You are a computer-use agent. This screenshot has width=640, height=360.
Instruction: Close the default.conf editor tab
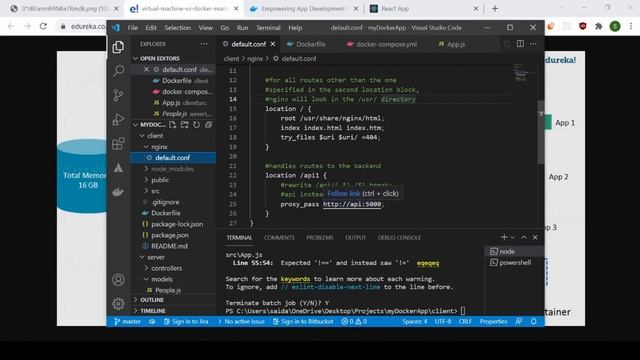(x=273, y=44)
